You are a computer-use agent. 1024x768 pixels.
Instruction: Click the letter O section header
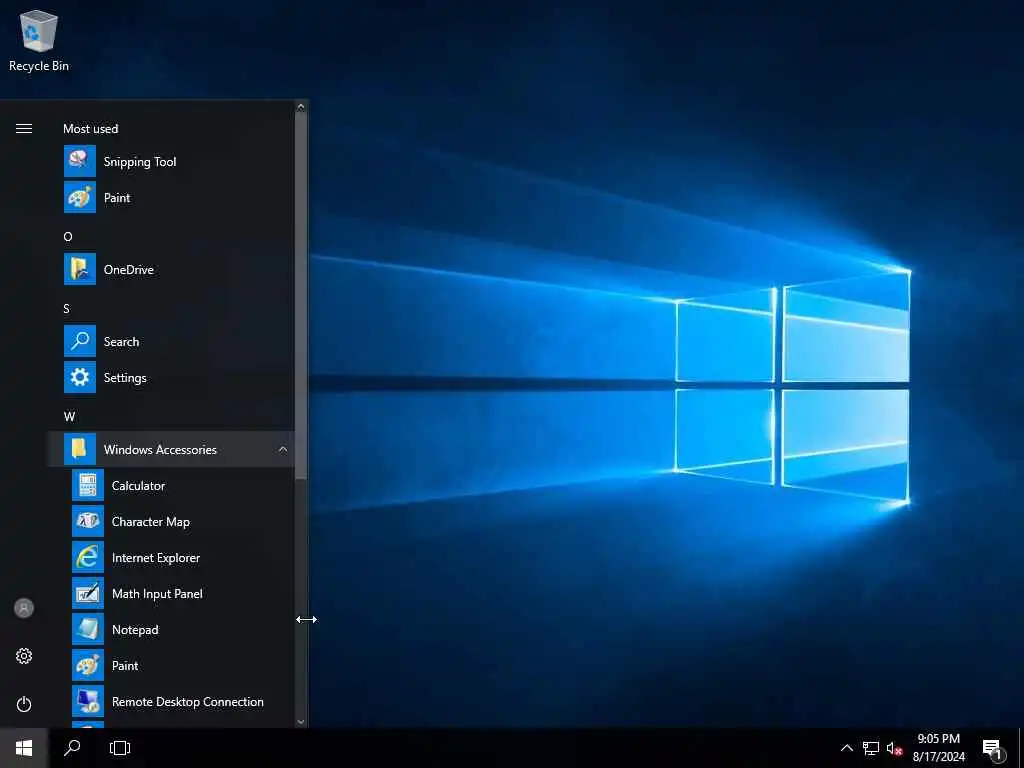click(x=68, y=236)
